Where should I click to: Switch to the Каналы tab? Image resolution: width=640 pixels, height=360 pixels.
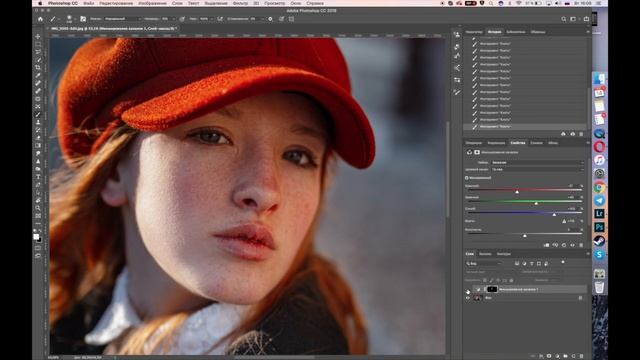tap(485, 254)
